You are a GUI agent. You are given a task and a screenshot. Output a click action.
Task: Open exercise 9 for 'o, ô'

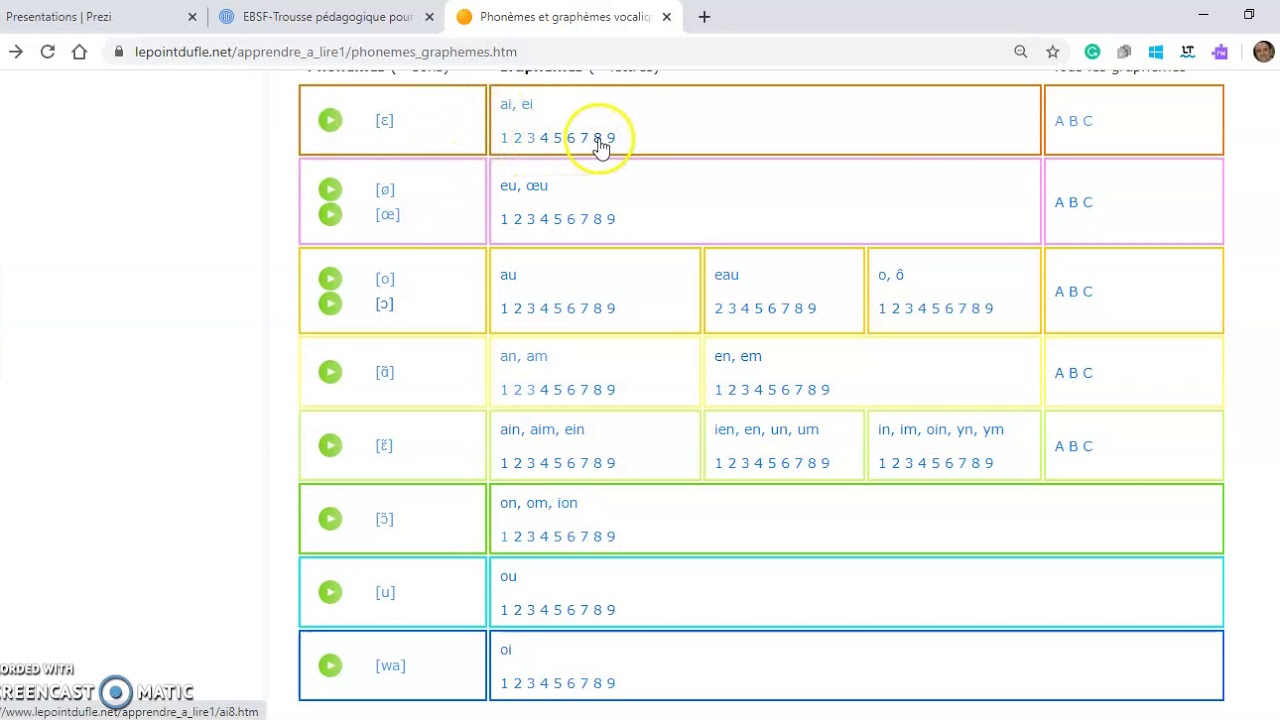tap(989, 308)
